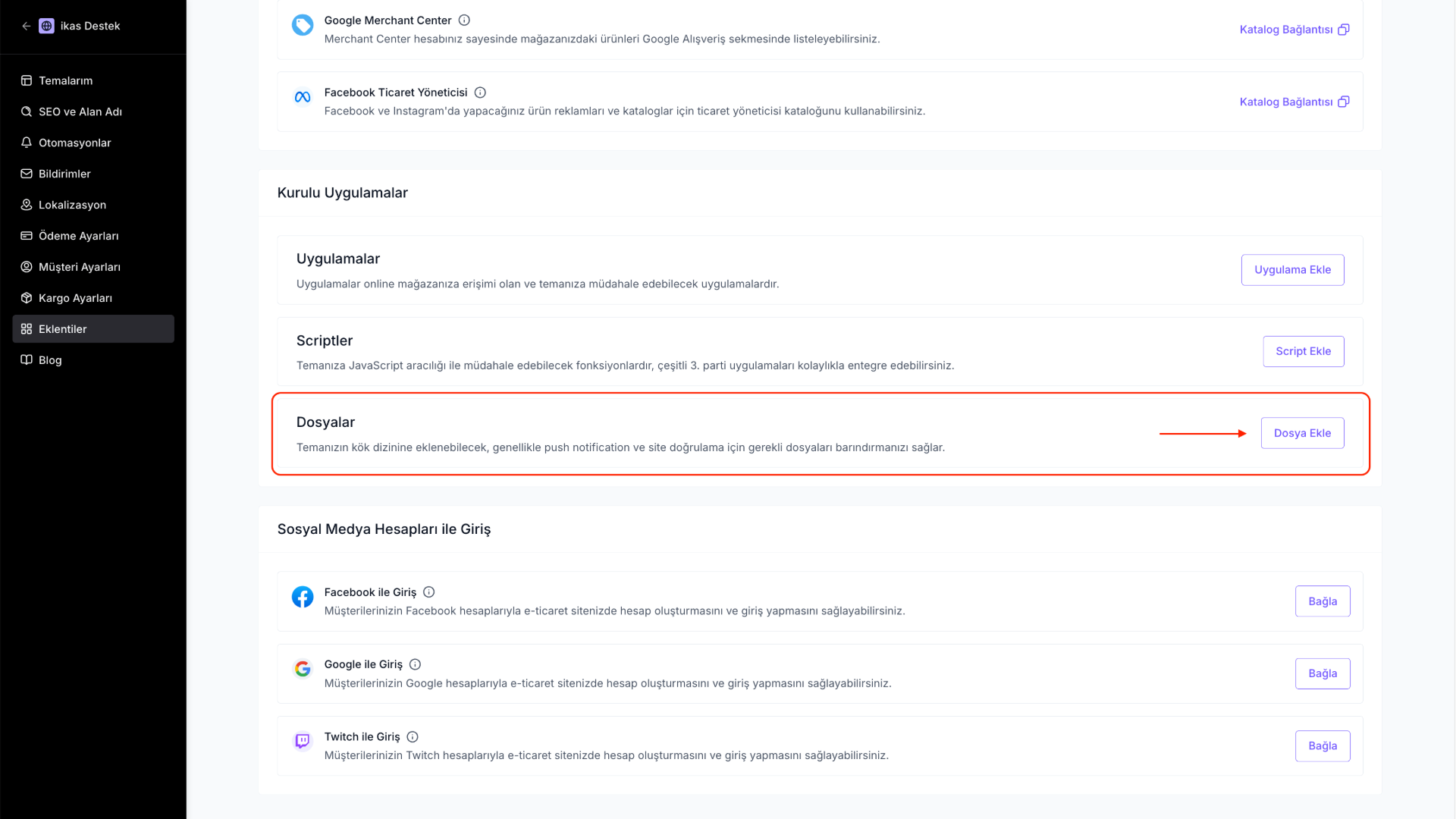Click the Google Merchant Center logo
1456x819 pixels.
click(303, 25)
